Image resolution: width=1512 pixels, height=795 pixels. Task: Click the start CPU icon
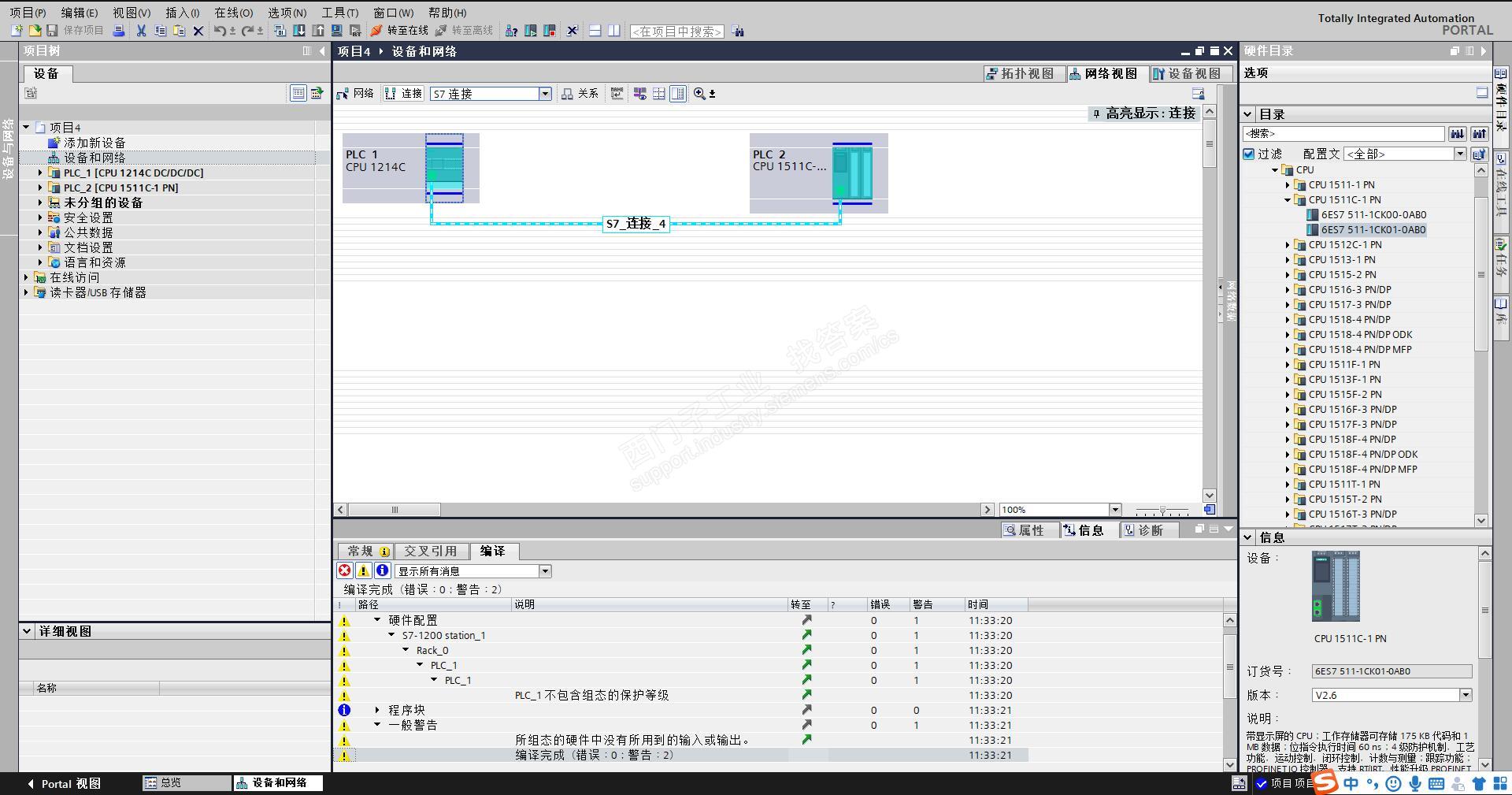click(531, 31)
